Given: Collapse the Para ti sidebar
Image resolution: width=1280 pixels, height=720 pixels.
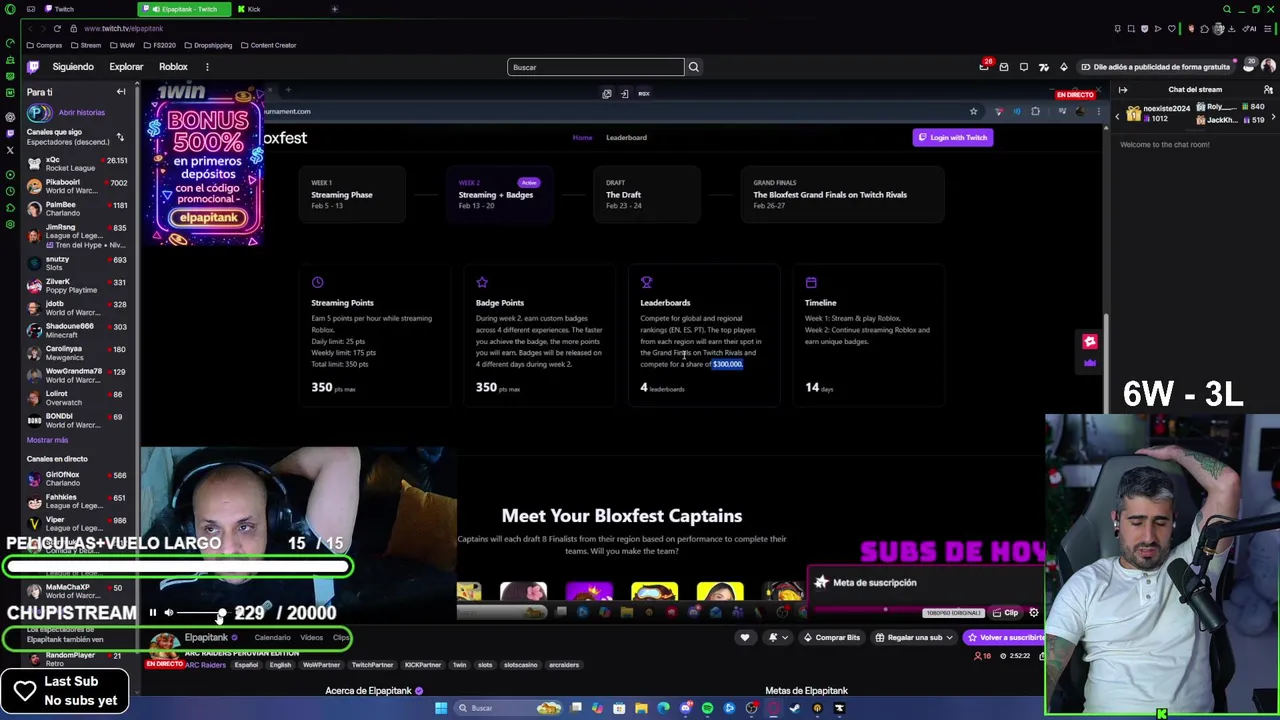Looking at the screenshot, I should [121, 92].
